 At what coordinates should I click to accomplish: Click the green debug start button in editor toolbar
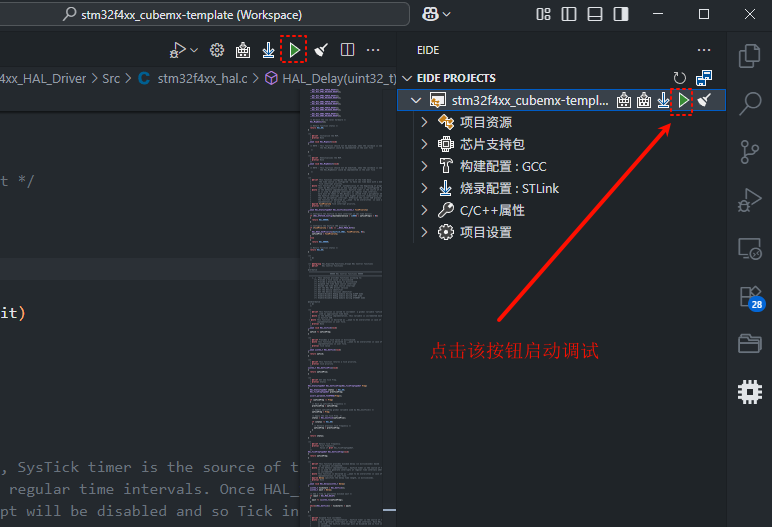[x=294, y=50]
